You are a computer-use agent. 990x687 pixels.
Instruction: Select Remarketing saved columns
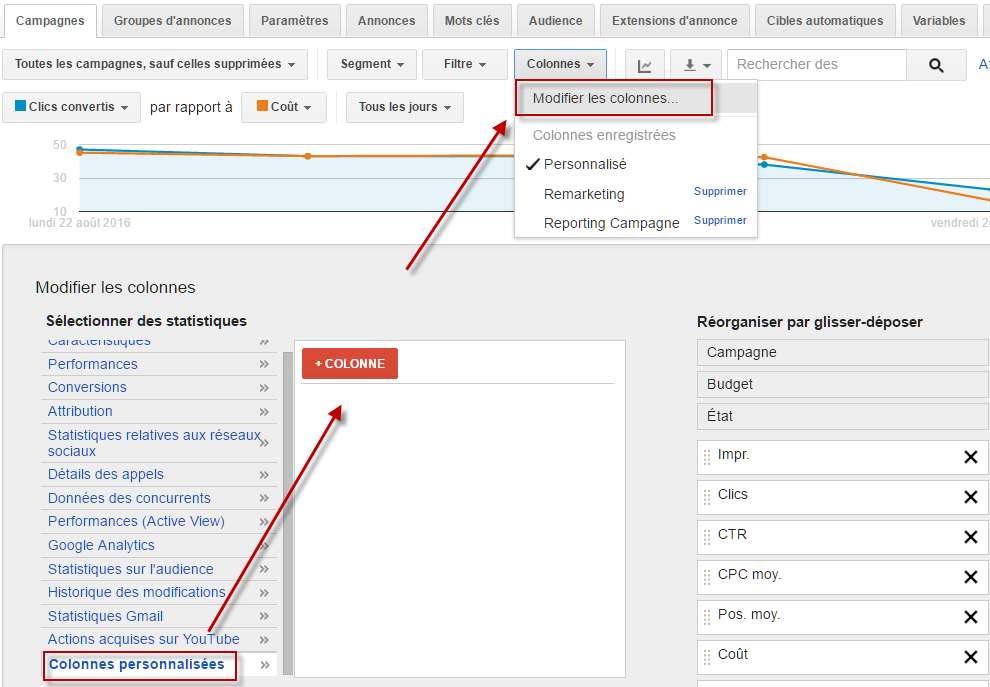[x=584, y=194]
